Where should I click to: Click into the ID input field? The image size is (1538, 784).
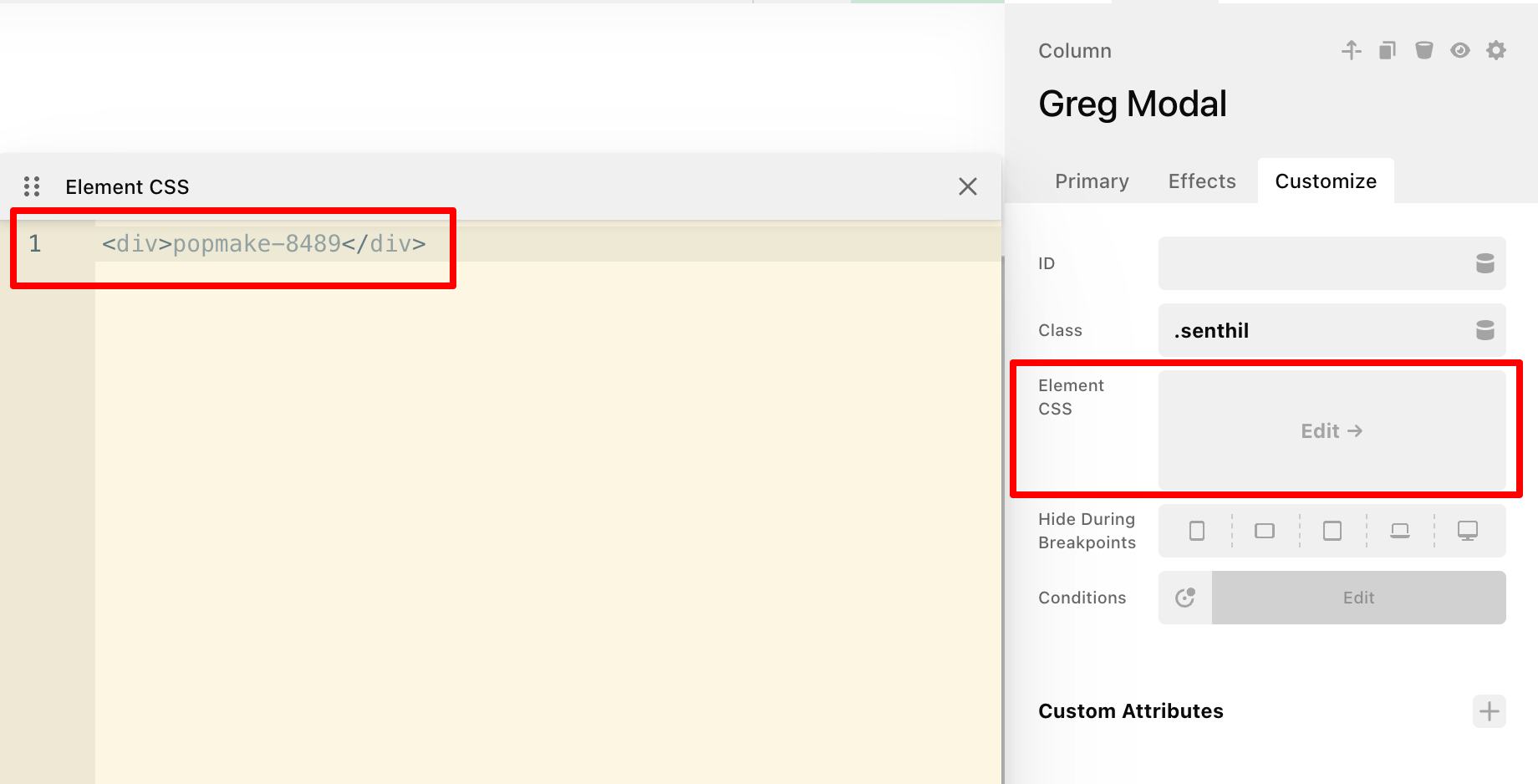1312,263
